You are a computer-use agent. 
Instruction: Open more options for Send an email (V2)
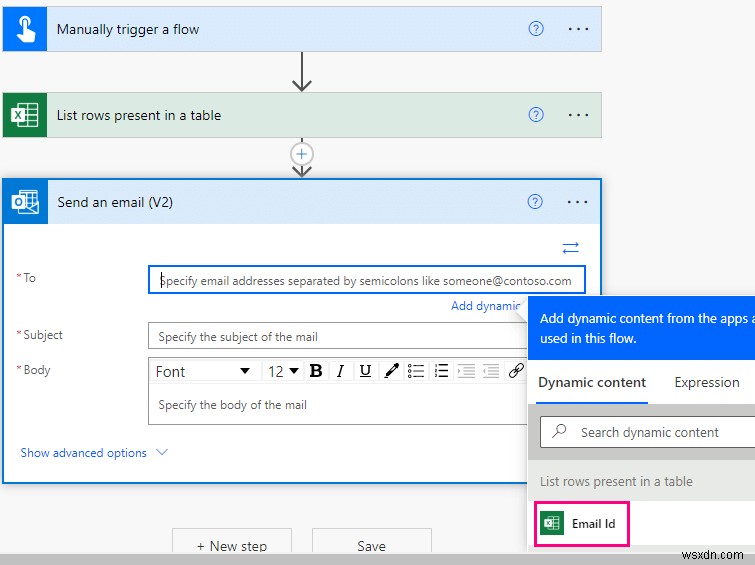(577, 202)
